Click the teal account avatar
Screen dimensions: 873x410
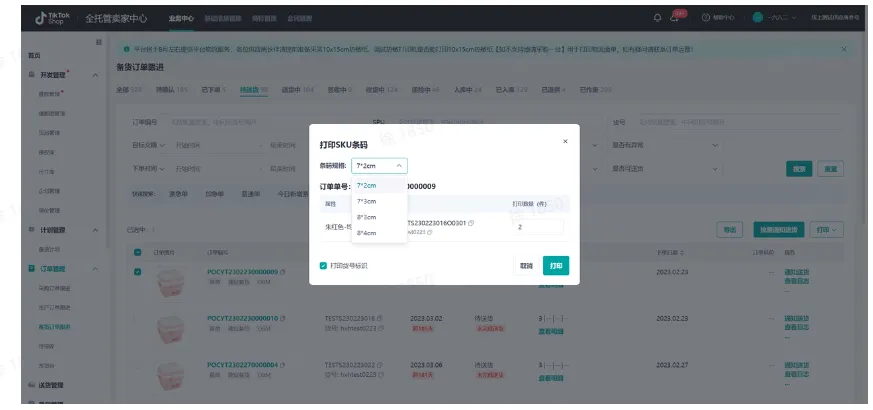(x=758, y=18)
